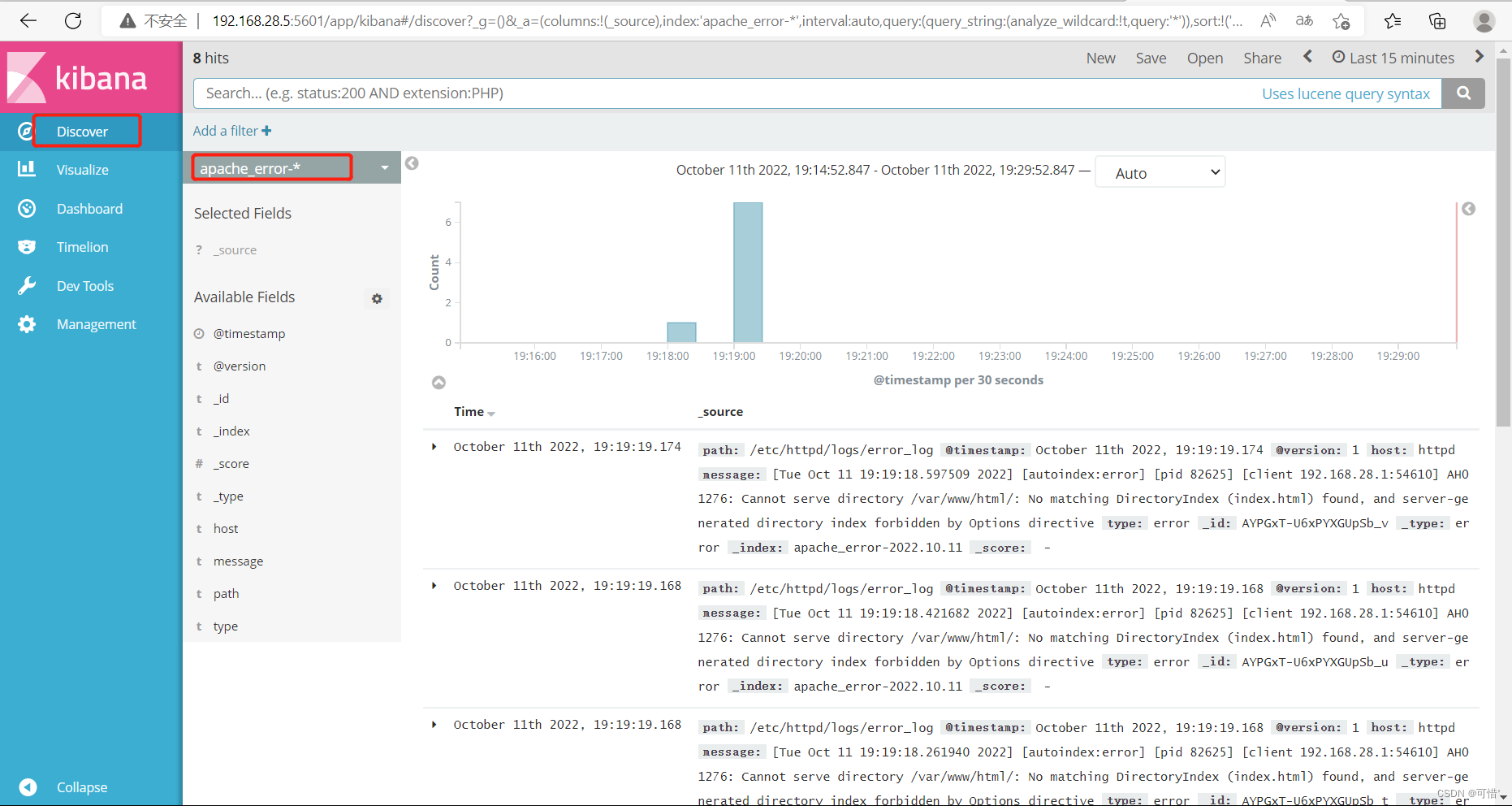The width and height of the screenshot is (1512, 806).
Task: Open the Last 15 minutes time picker
Action: coord(1393,58)
